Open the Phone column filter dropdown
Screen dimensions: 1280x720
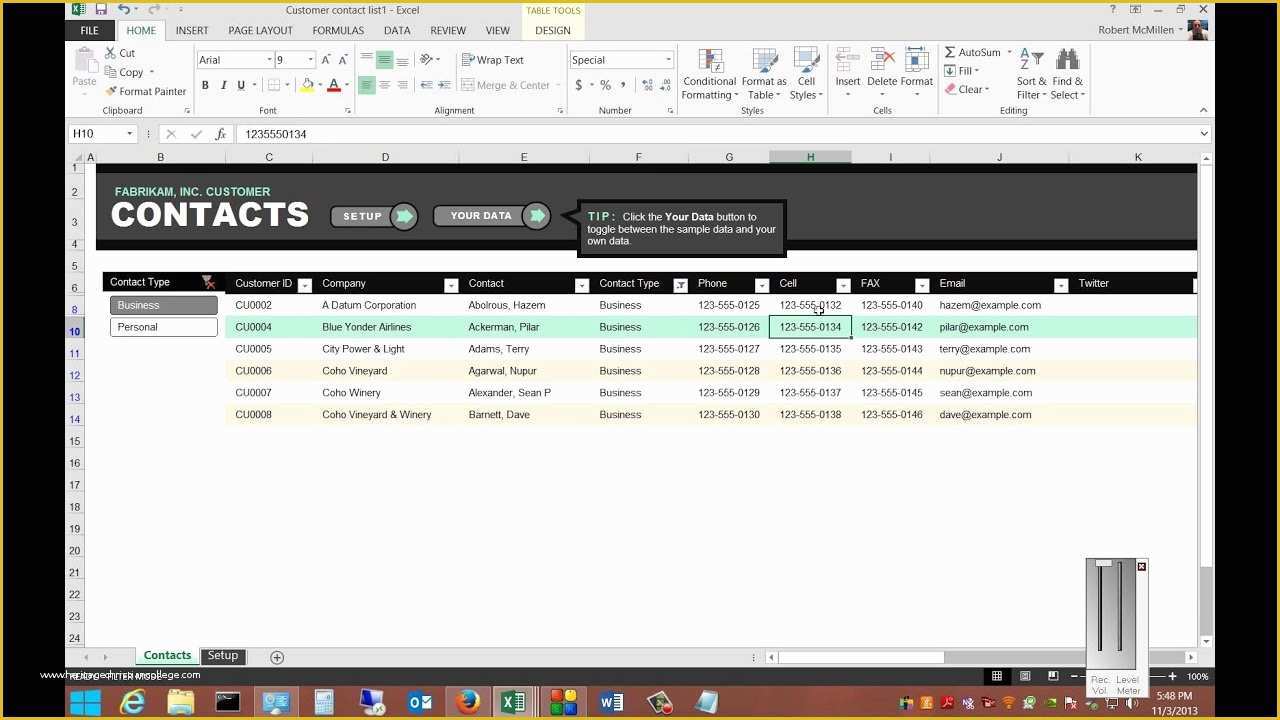tap(762, 285)
